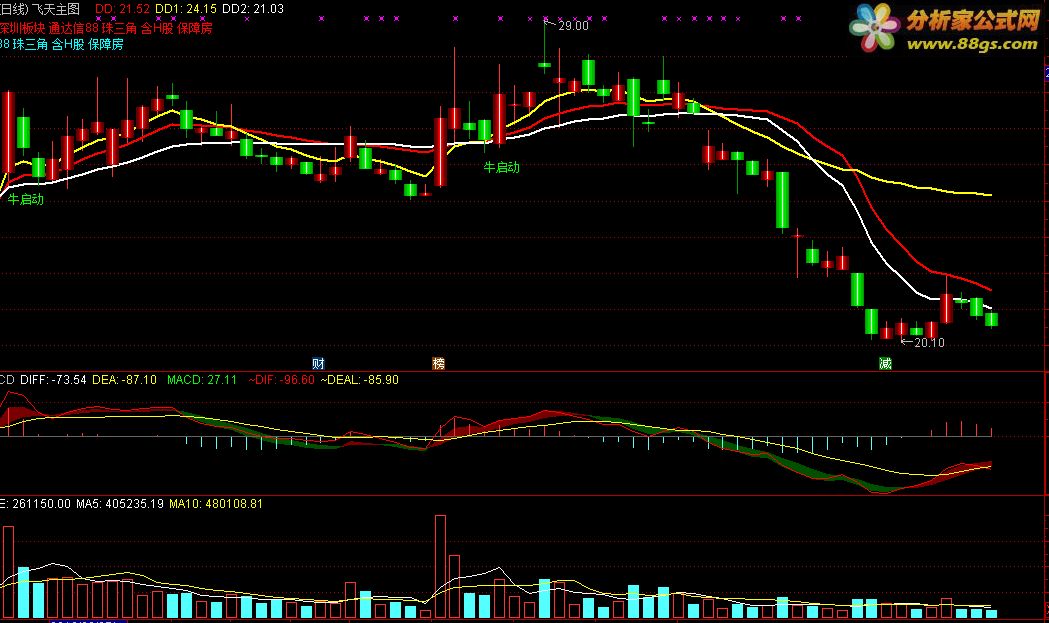Click the 牛启动 signal below the earliest candles
The image size is (1049, 623).
[x=25, y=199]
